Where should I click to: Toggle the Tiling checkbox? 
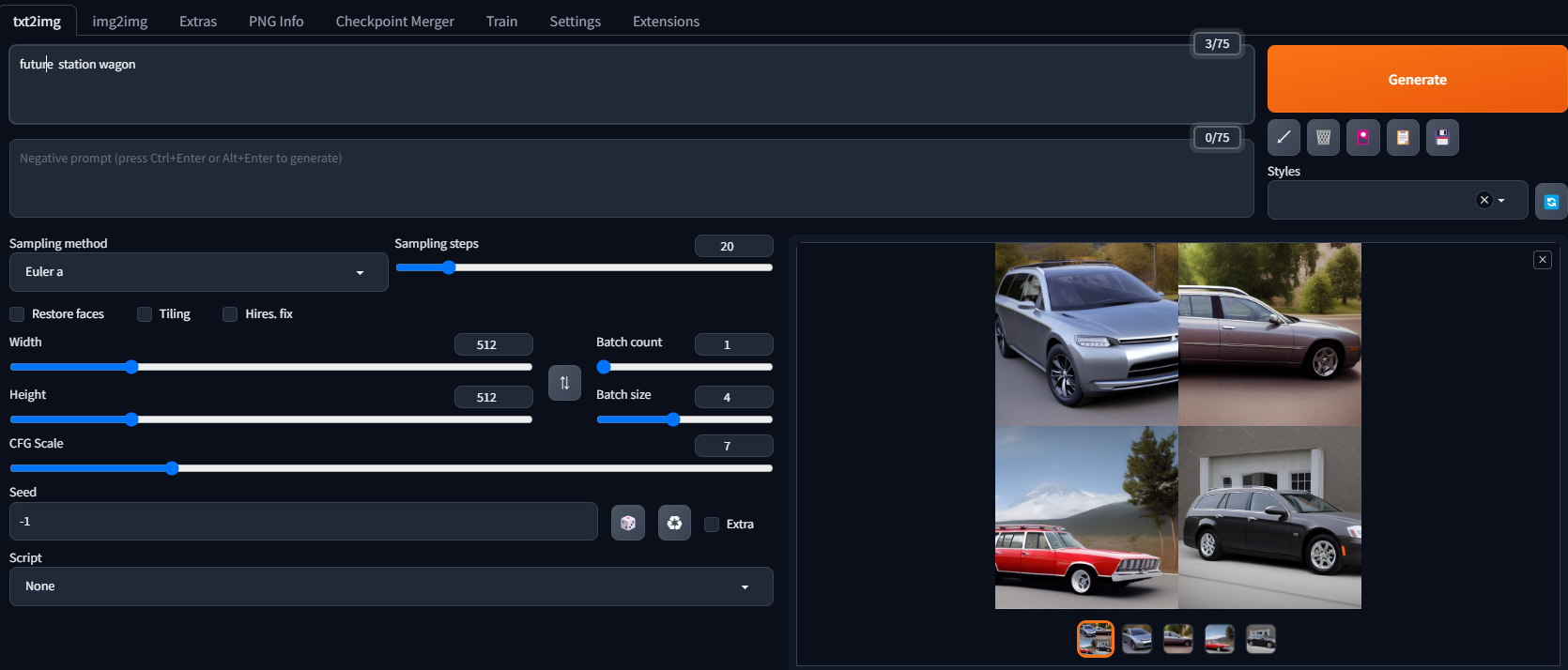[145, 314]
